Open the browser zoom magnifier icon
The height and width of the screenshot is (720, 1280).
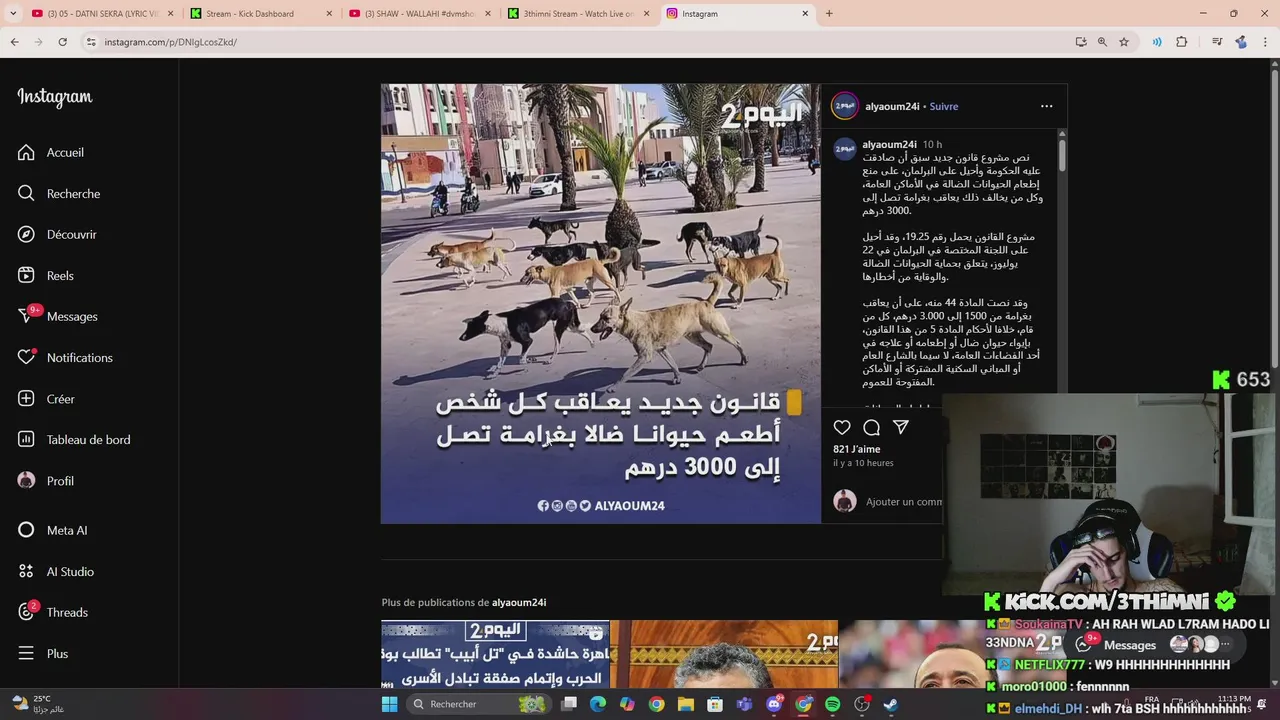pos(1102,42)
